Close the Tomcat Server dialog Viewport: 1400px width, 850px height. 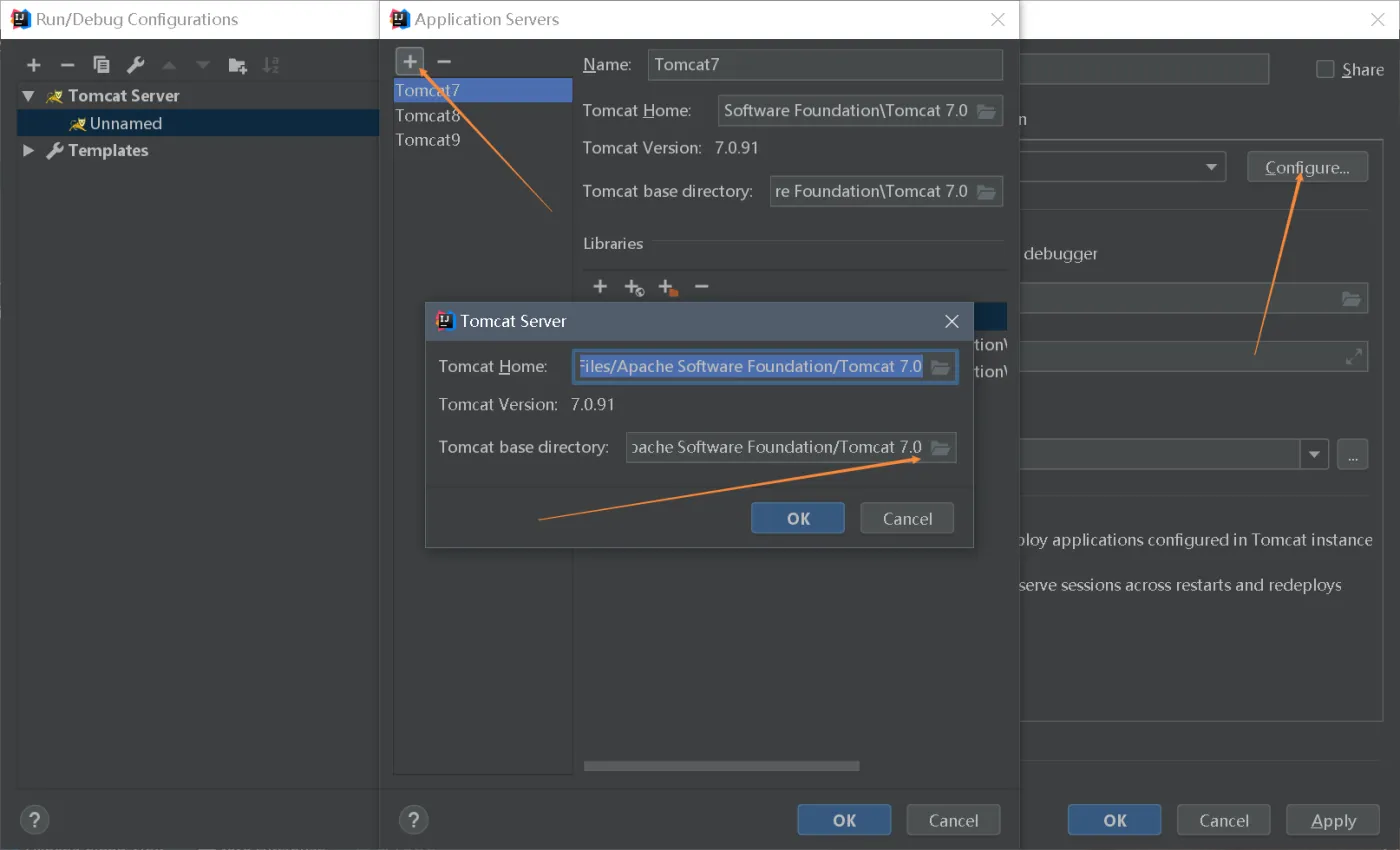[952, 321]
